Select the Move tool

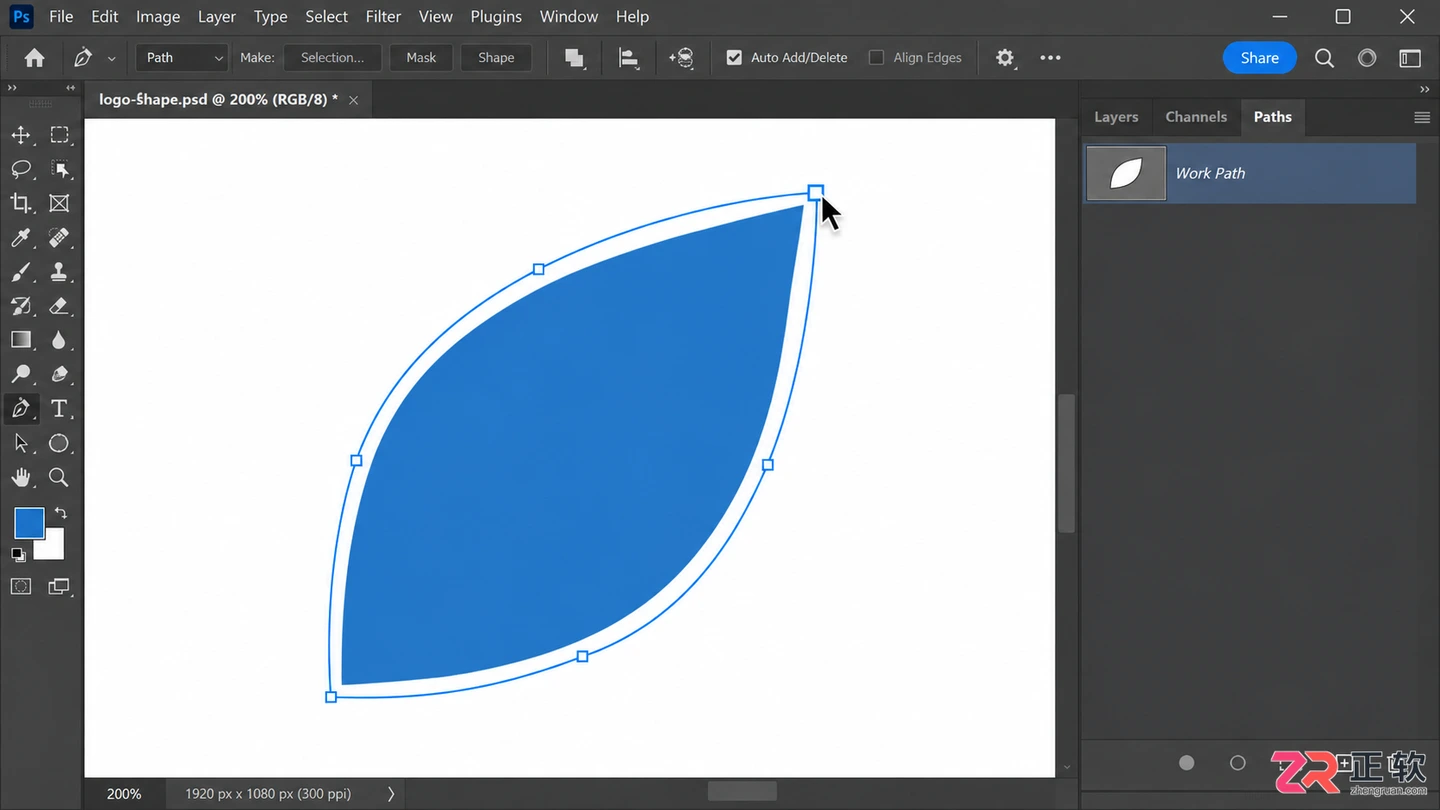click(x=20, y=135)
